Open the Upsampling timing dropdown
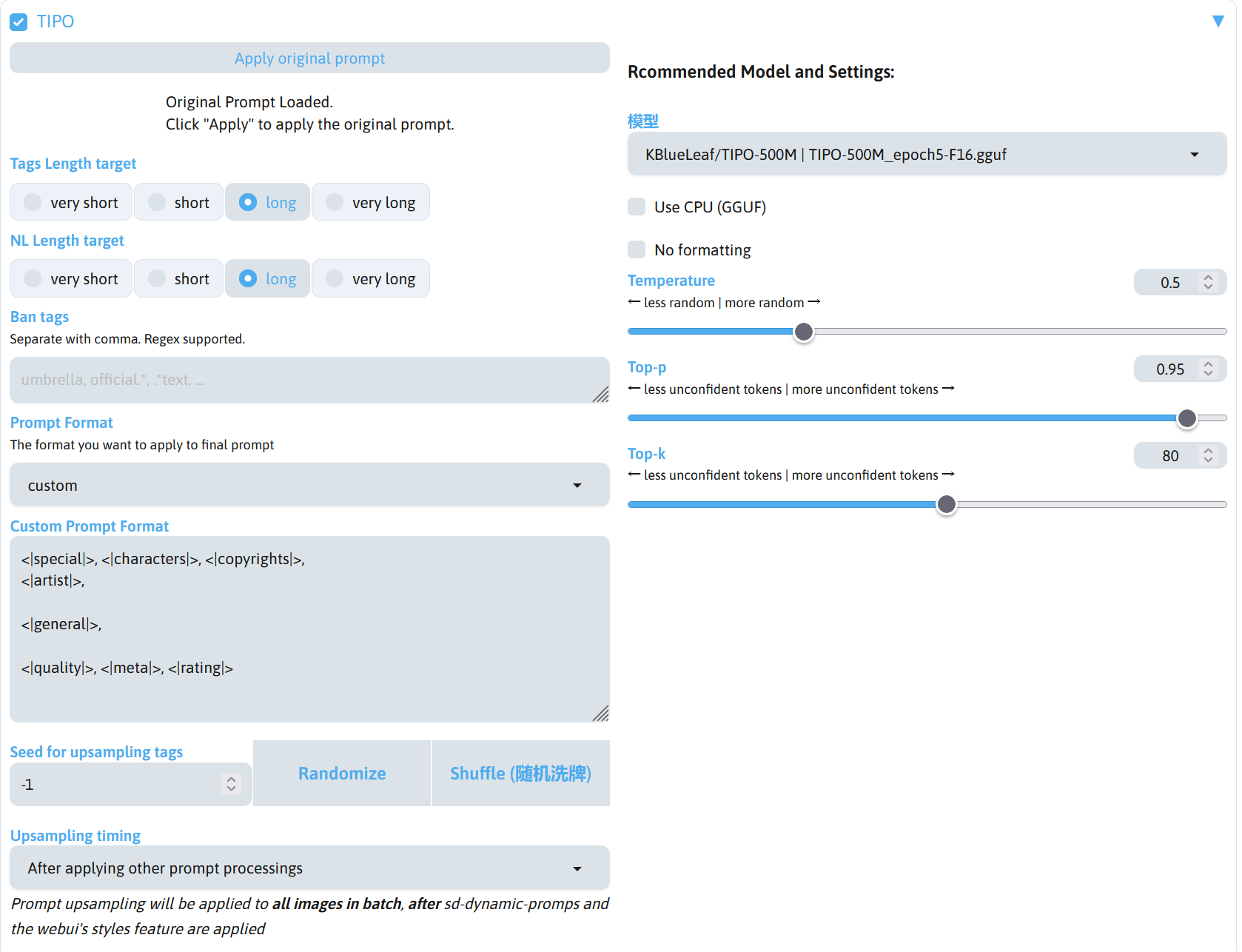This screenshot has height=952, width=1242. (x=309, y=868)
